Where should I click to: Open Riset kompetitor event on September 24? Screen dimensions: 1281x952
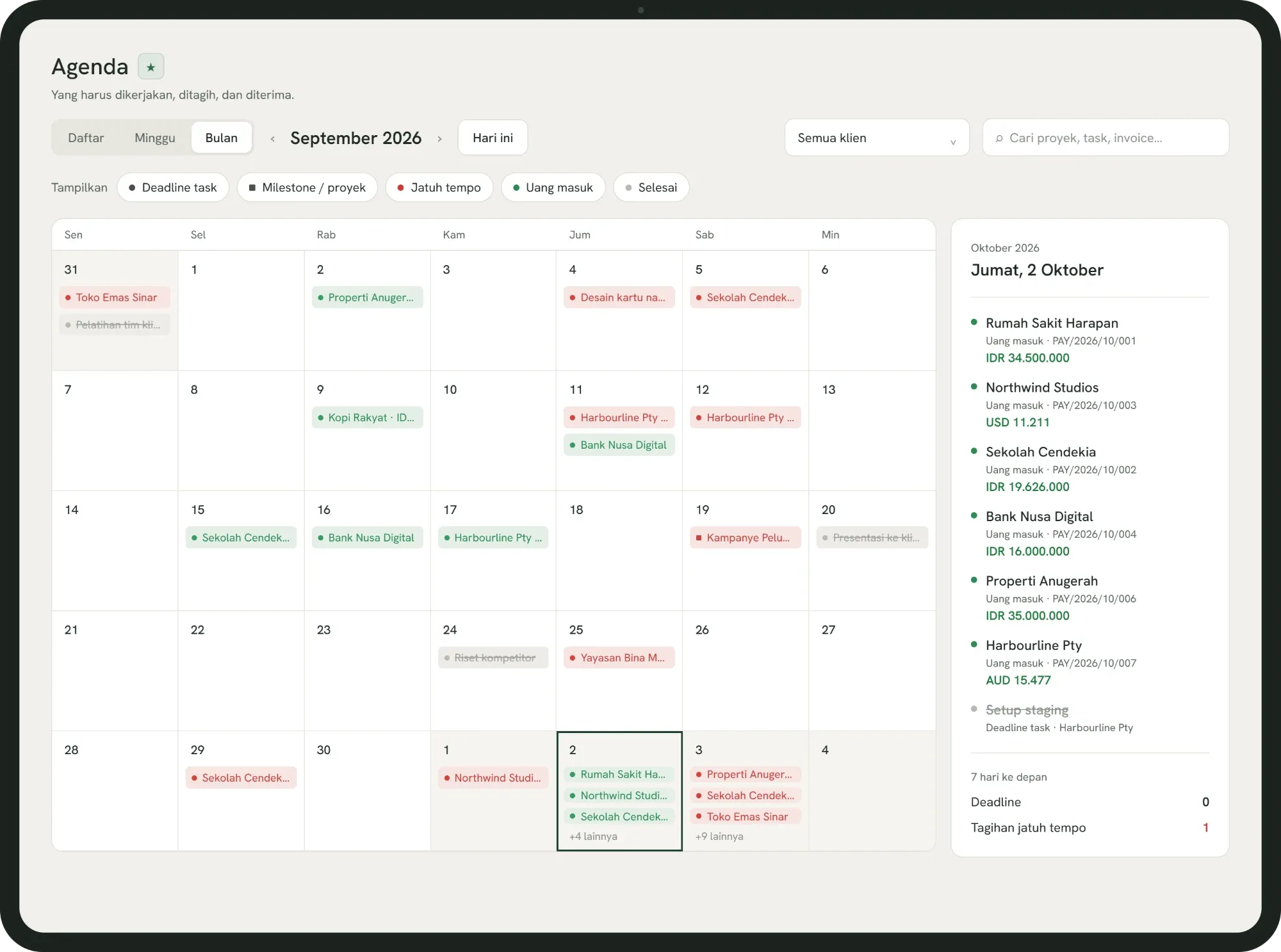[493, 658]
